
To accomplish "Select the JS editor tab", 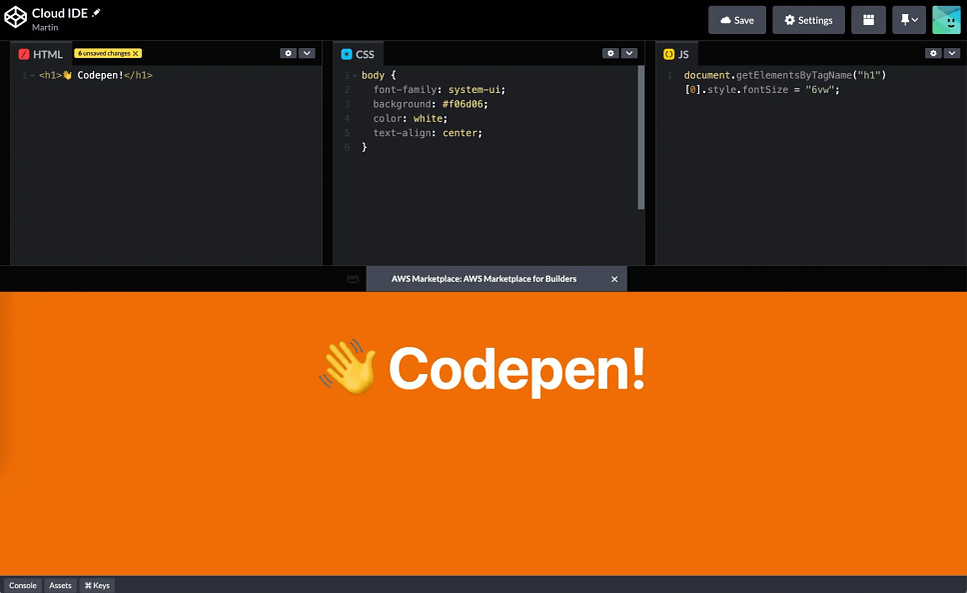I will 676,54.
